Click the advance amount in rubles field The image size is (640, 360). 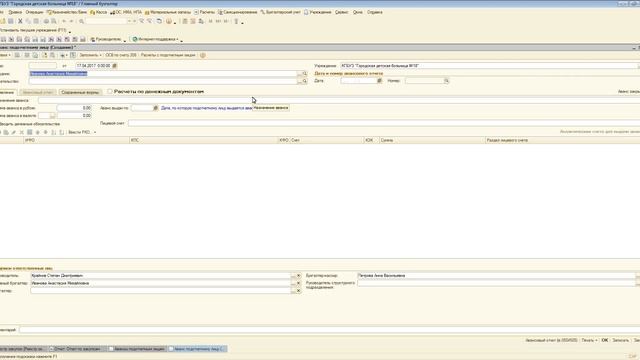74,108
